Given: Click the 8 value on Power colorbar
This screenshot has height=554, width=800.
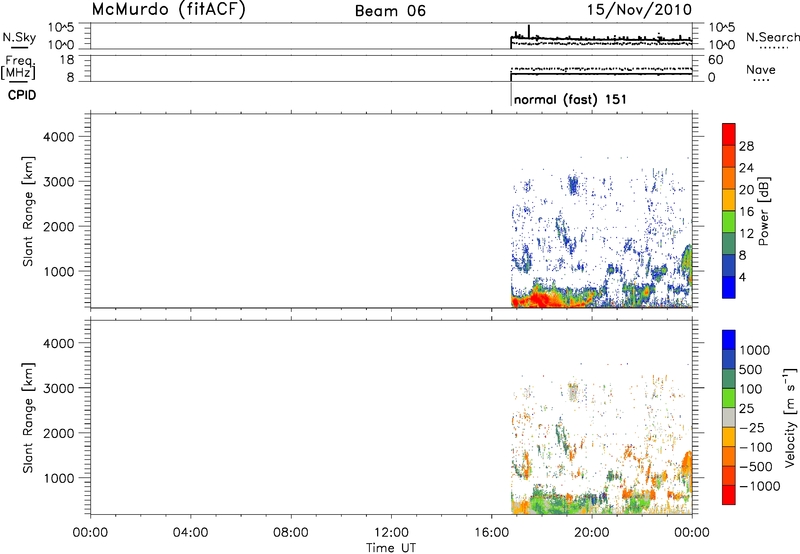Looking at the screenshot, I should tap(742, 256).
